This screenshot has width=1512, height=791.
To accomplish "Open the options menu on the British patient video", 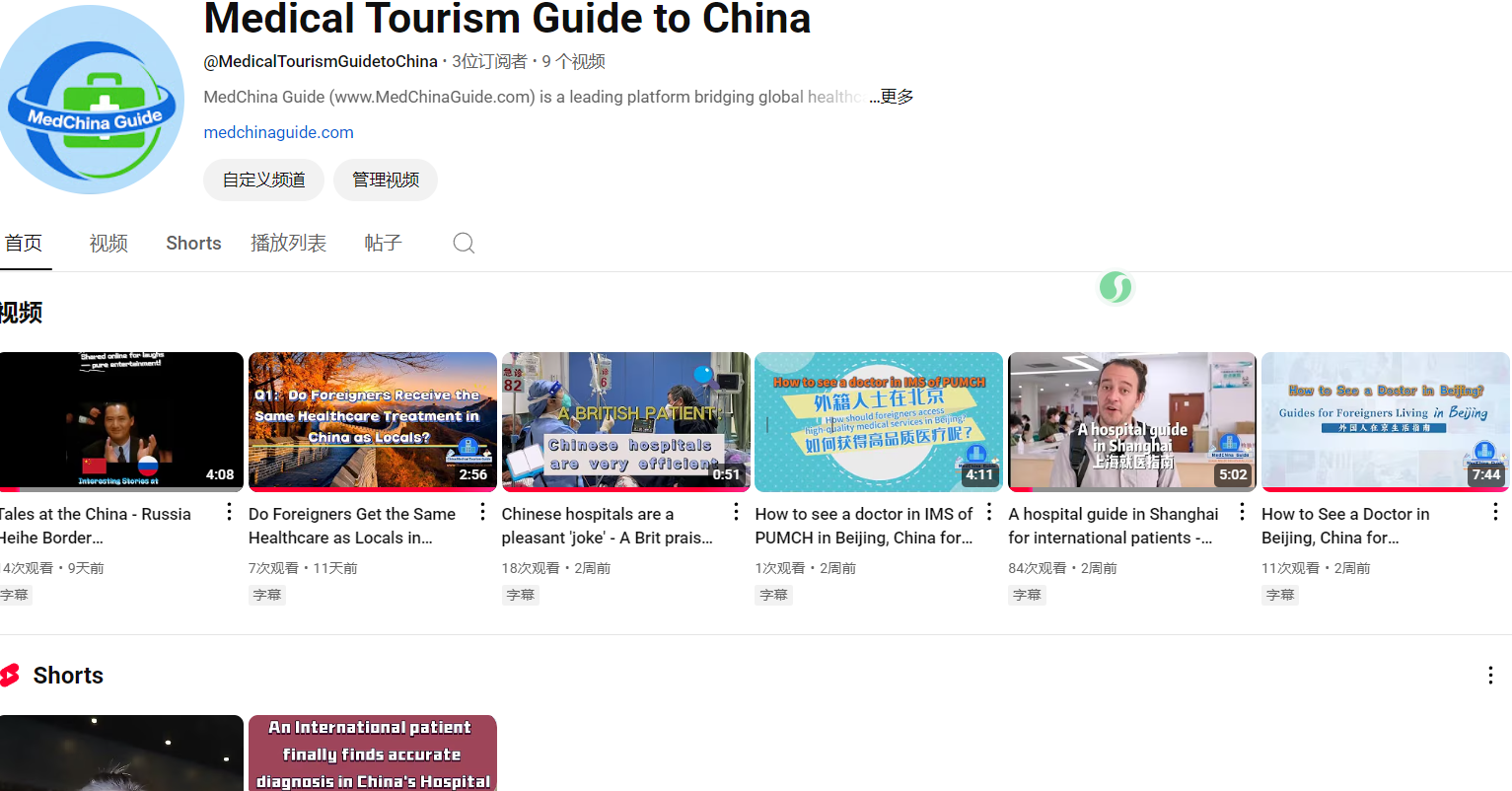I will pyautogui.click(x=735, y=512).
